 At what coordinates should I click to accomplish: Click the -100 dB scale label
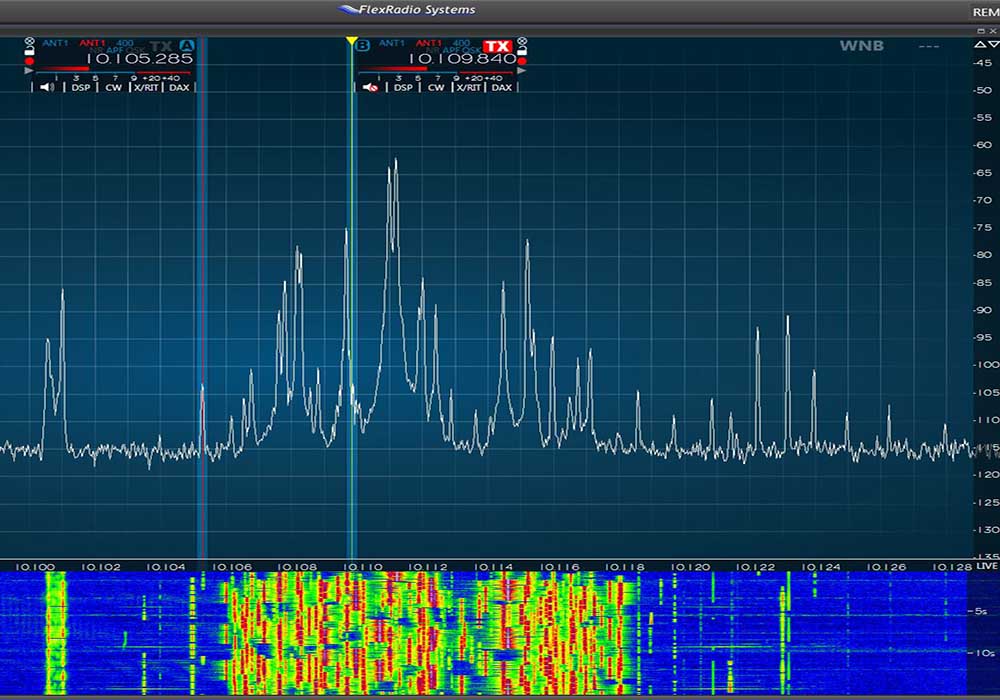pos(985,365)
